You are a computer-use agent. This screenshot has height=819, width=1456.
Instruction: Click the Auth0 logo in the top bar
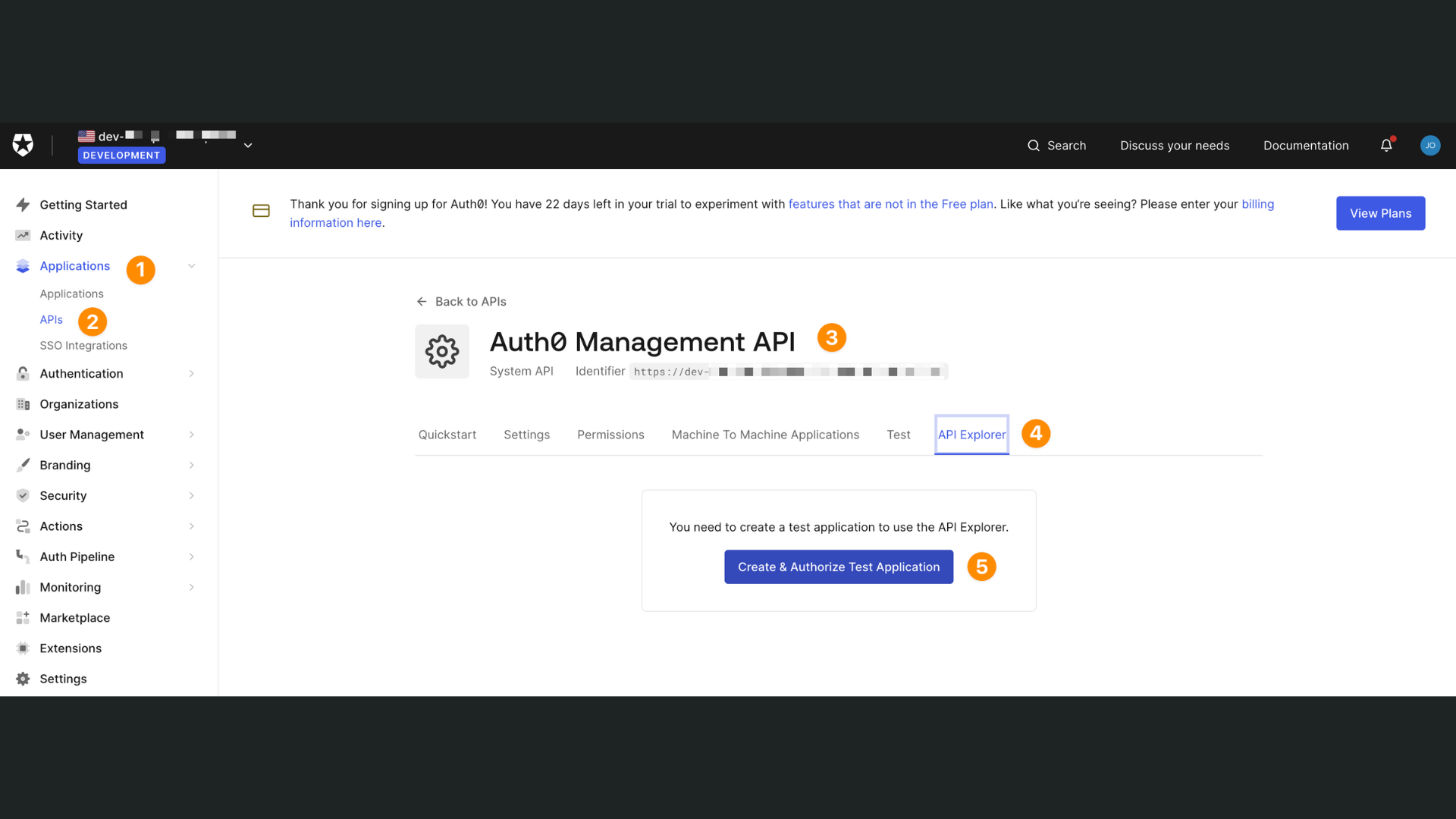(x=23, y=145)
